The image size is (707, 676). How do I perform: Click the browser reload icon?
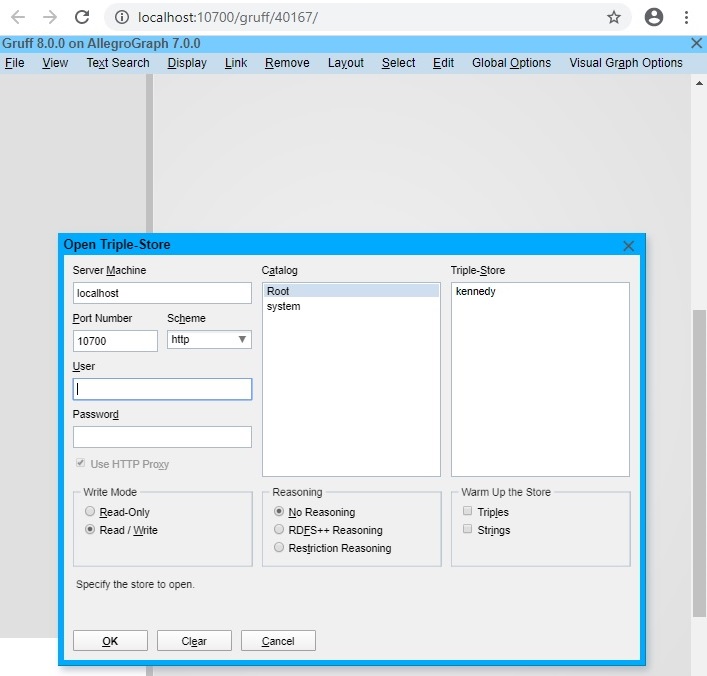click(x=82, y=17)
